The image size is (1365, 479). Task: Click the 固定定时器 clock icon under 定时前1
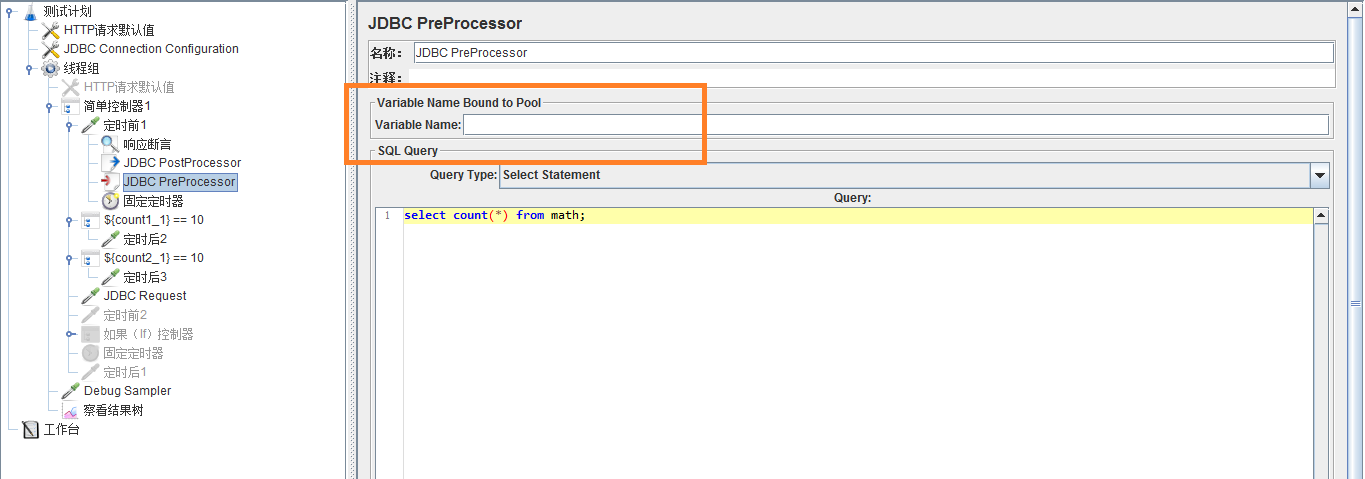pos(110,201)
